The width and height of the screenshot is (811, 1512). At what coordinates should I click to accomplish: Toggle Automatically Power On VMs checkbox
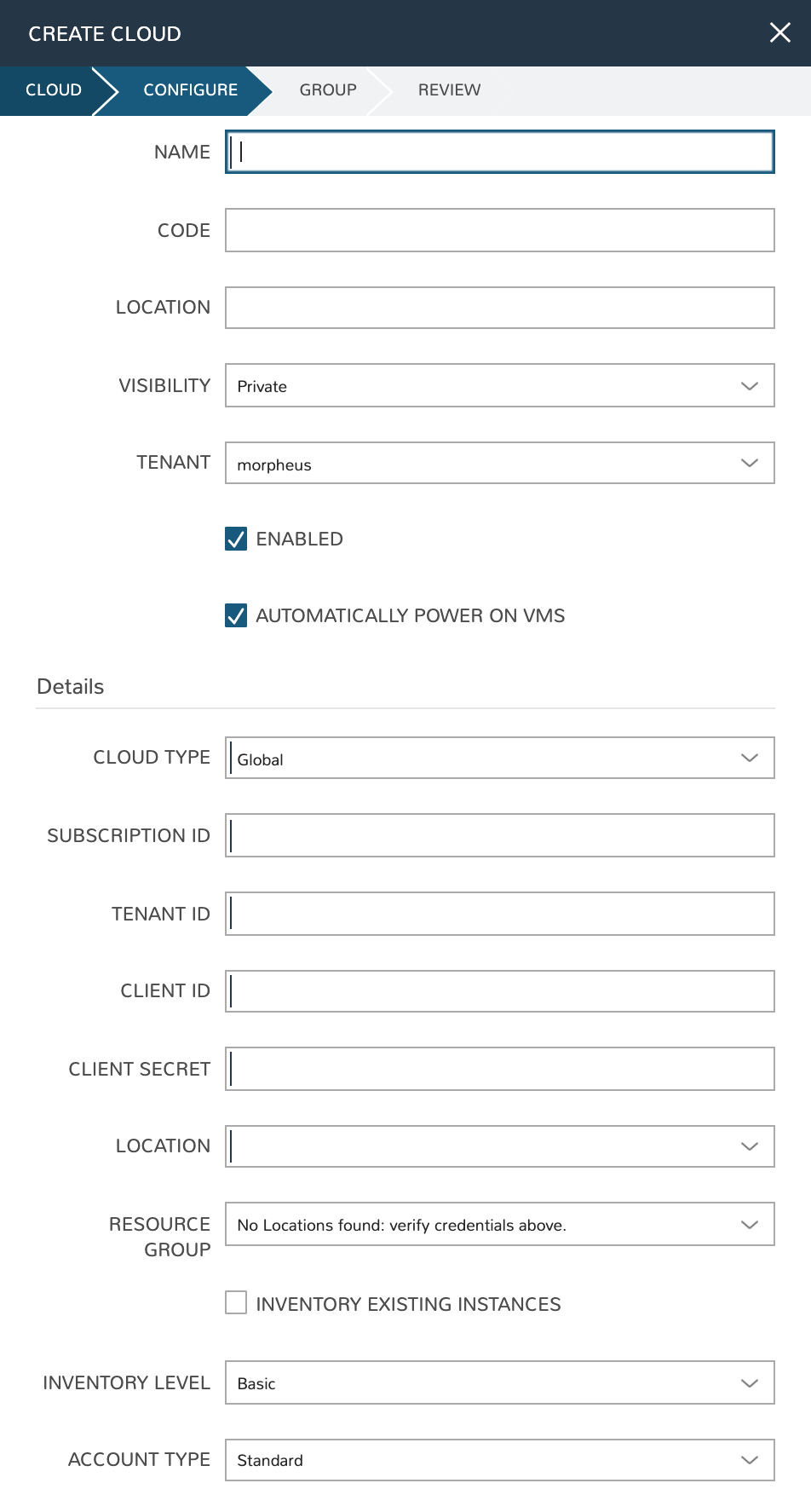pyautogui.click(x=236, y=615)
